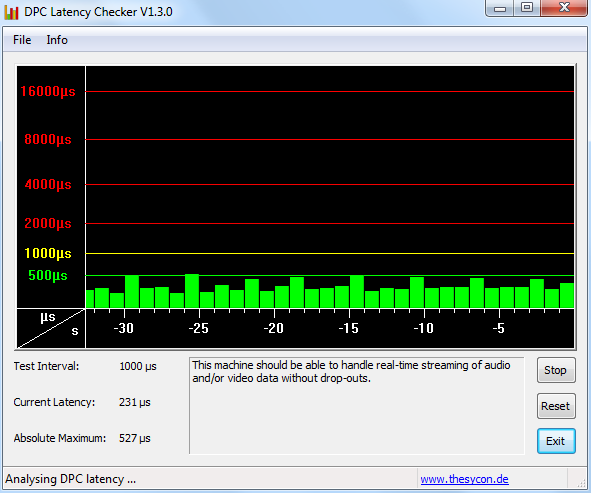Screen dimensions: 591x493
Task: Click the Absolute Maximum value 527 µs
Action: click(x=135, y=438)
